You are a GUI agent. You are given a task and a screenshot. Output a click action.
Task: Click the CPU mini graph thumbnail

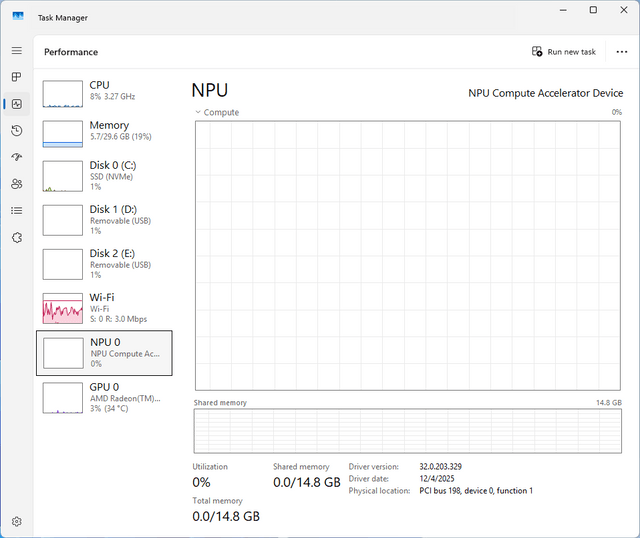coord(63,94)
